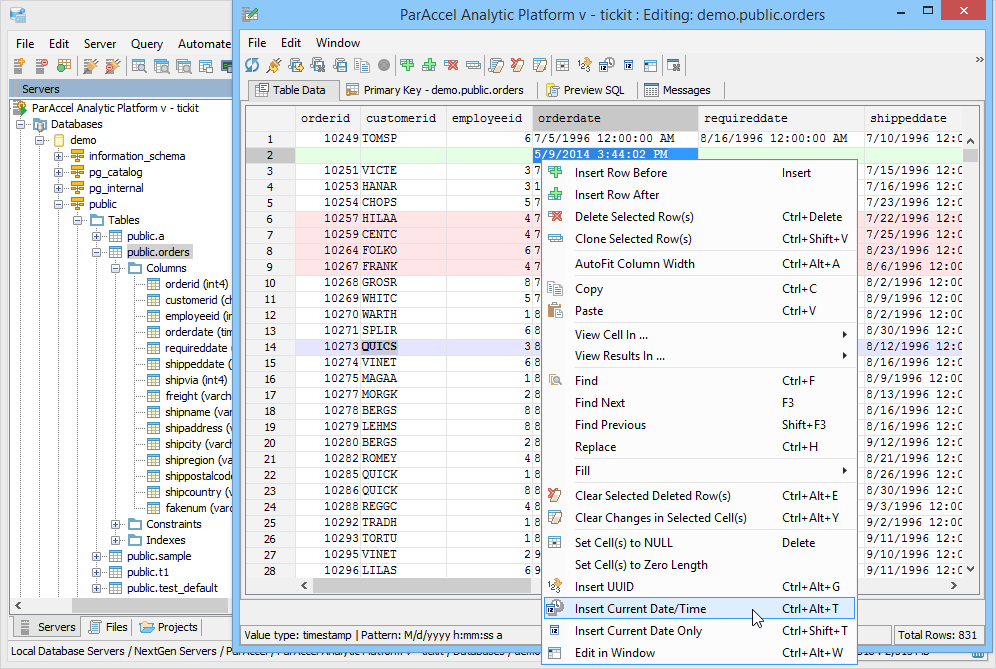The width and height of the screenshot is (996, 669).
Task: Click the Insert UUID toolbar icon
Action: coord(584,65)
